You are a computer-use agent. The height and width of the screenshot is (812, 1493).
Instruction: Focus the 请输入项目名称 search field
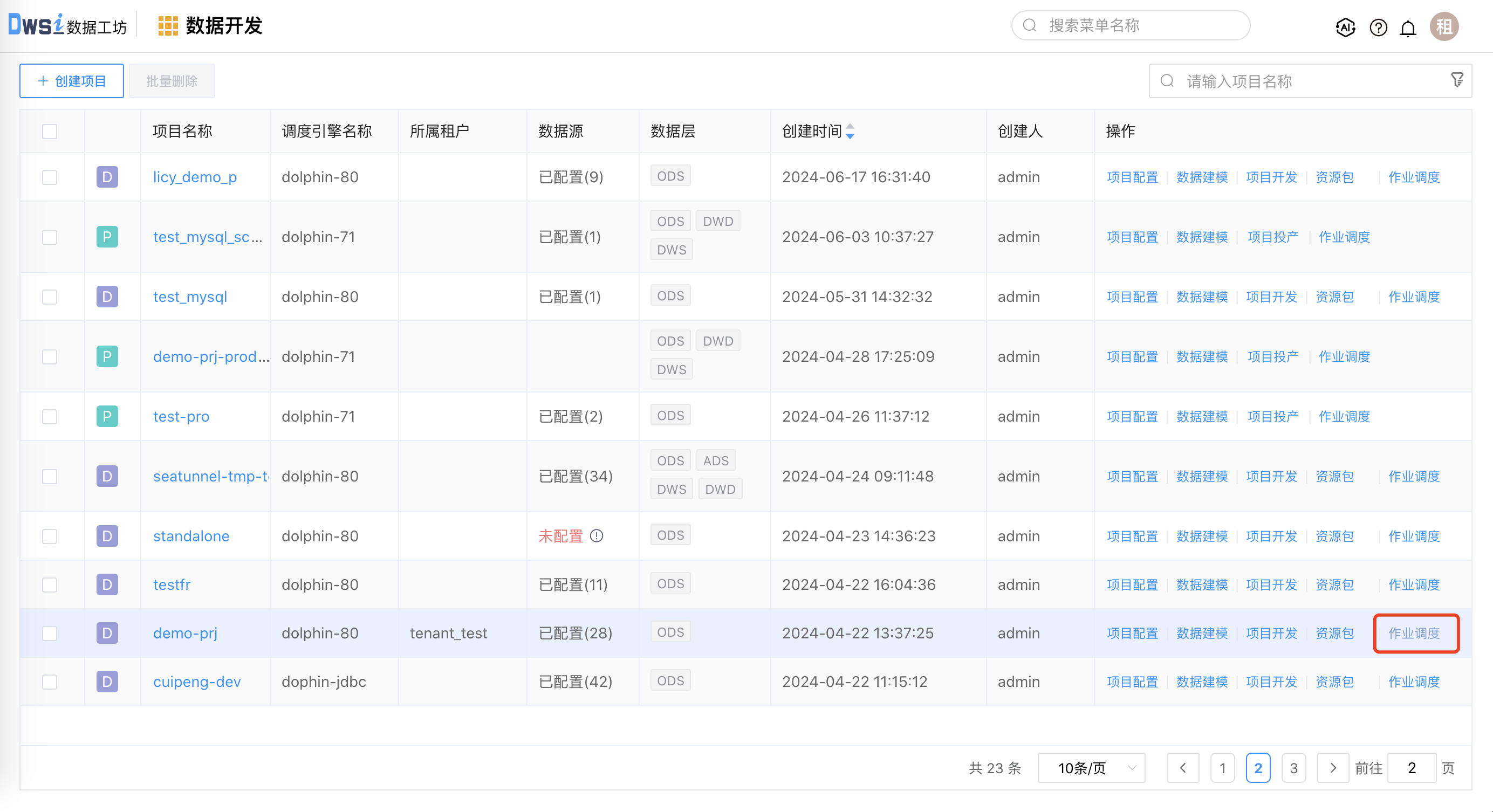tap(1304, 81)
